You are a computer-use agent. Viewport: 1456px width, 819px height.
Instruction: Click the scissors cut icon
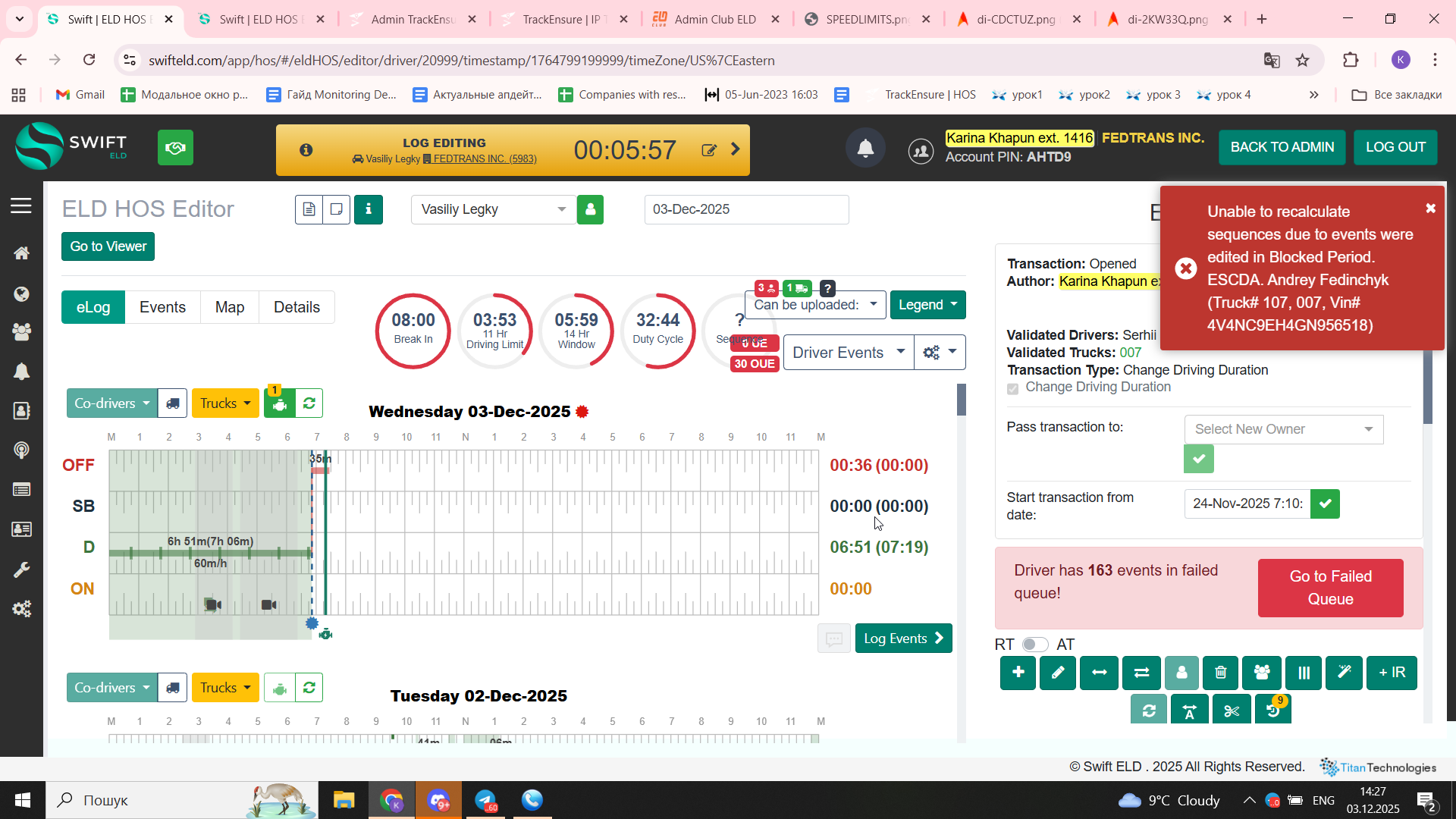[1231, 711]
